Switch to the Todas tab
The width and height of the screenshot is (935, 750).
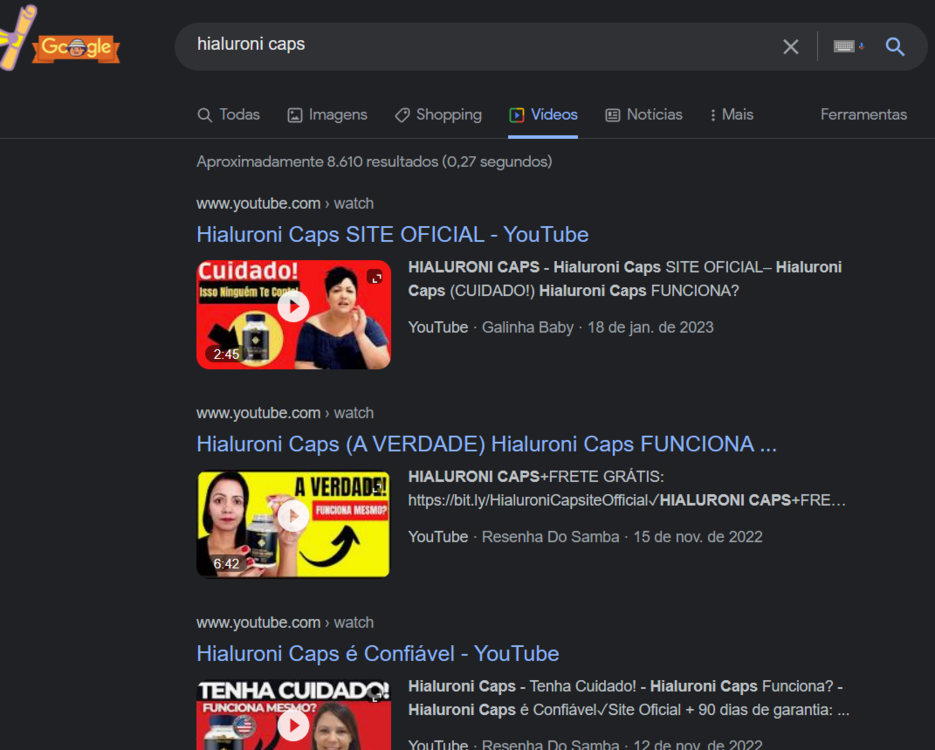tap(229, 114)
